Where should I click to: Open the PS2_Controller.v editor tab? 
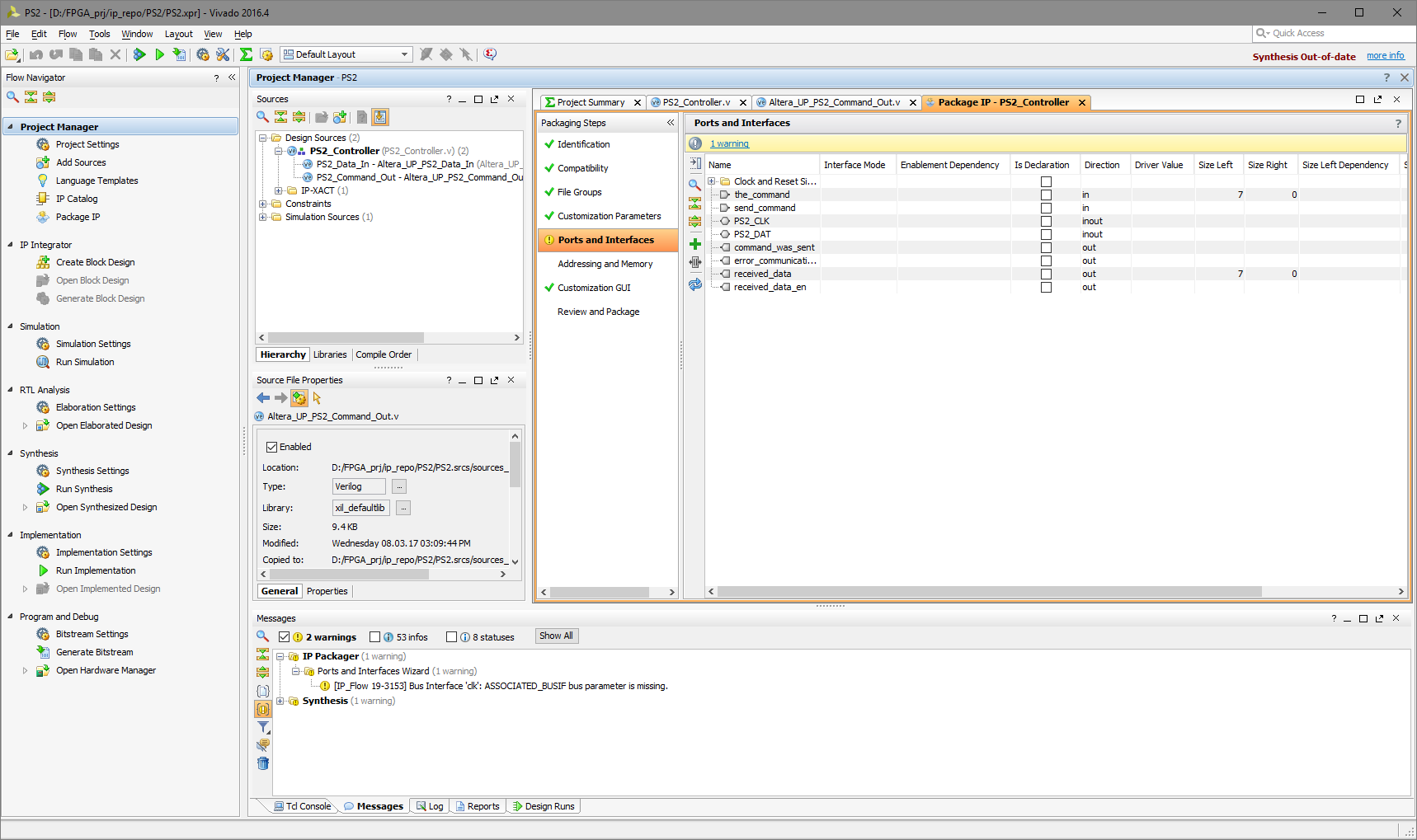coord(696,102)
